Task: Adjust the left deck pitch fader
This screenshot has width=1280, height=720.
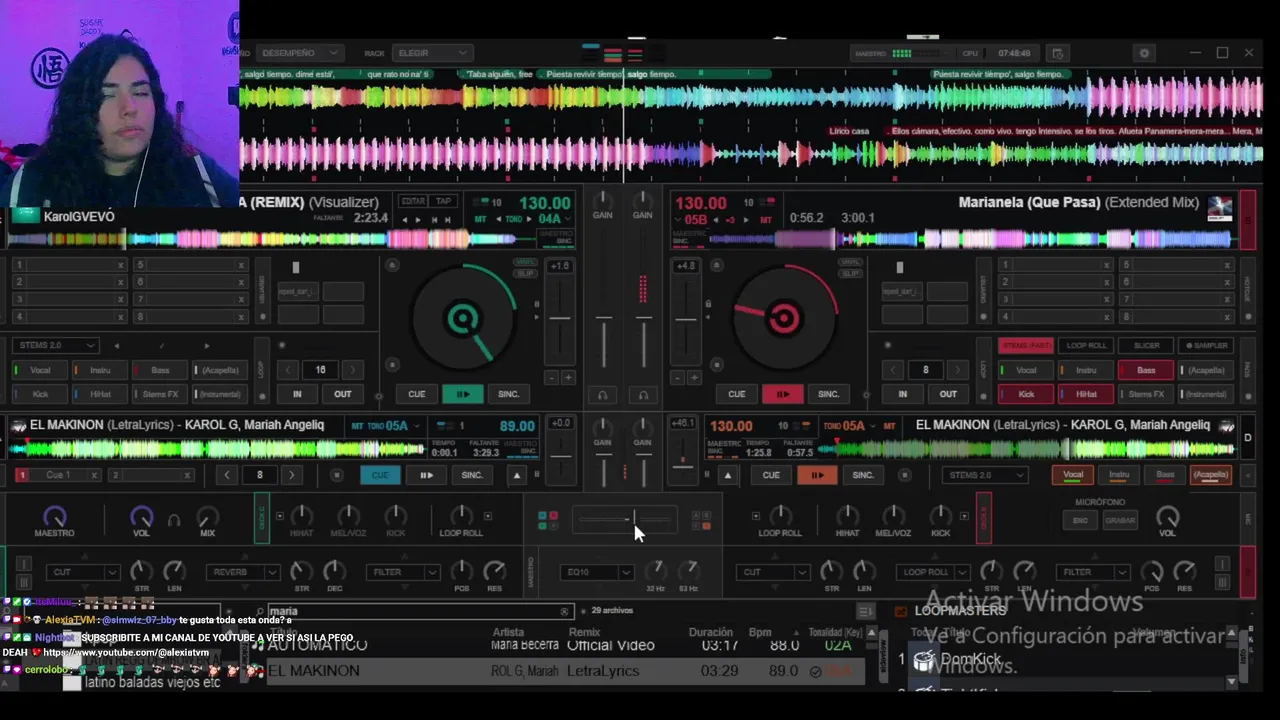Action: click(x=560, y=320)
